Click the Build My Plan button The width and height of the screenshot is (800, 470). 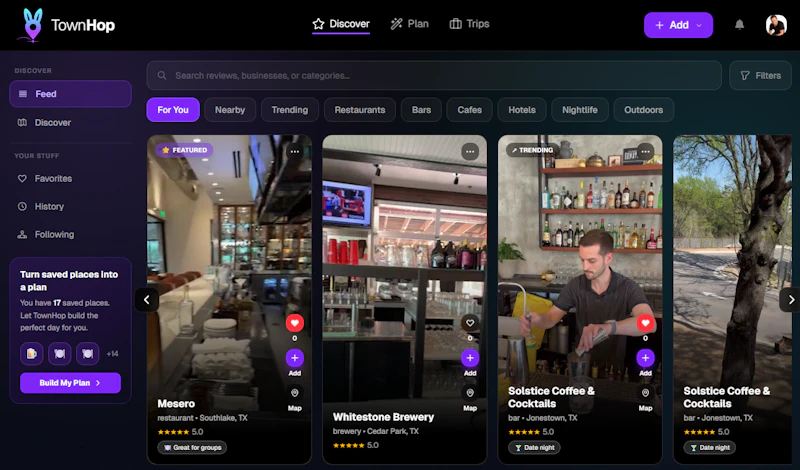point(70,383)
